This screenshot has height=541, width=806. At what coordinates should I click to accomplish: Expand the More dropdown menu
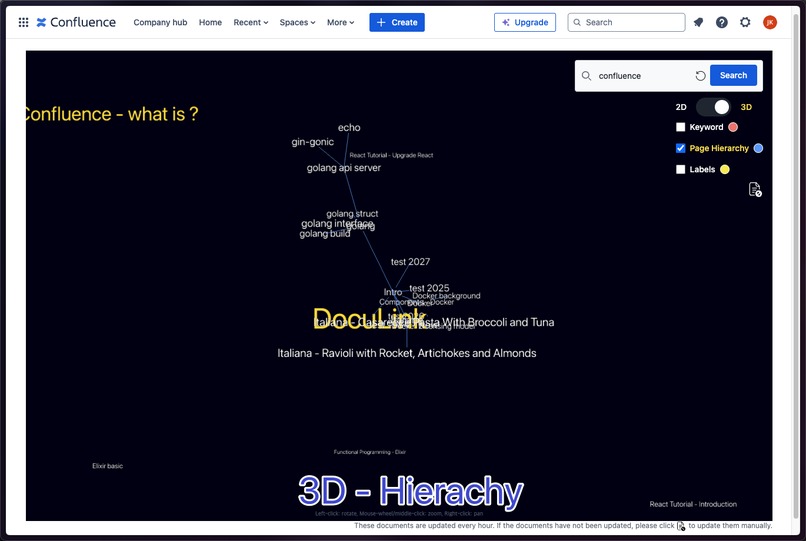tap(340, 22)
